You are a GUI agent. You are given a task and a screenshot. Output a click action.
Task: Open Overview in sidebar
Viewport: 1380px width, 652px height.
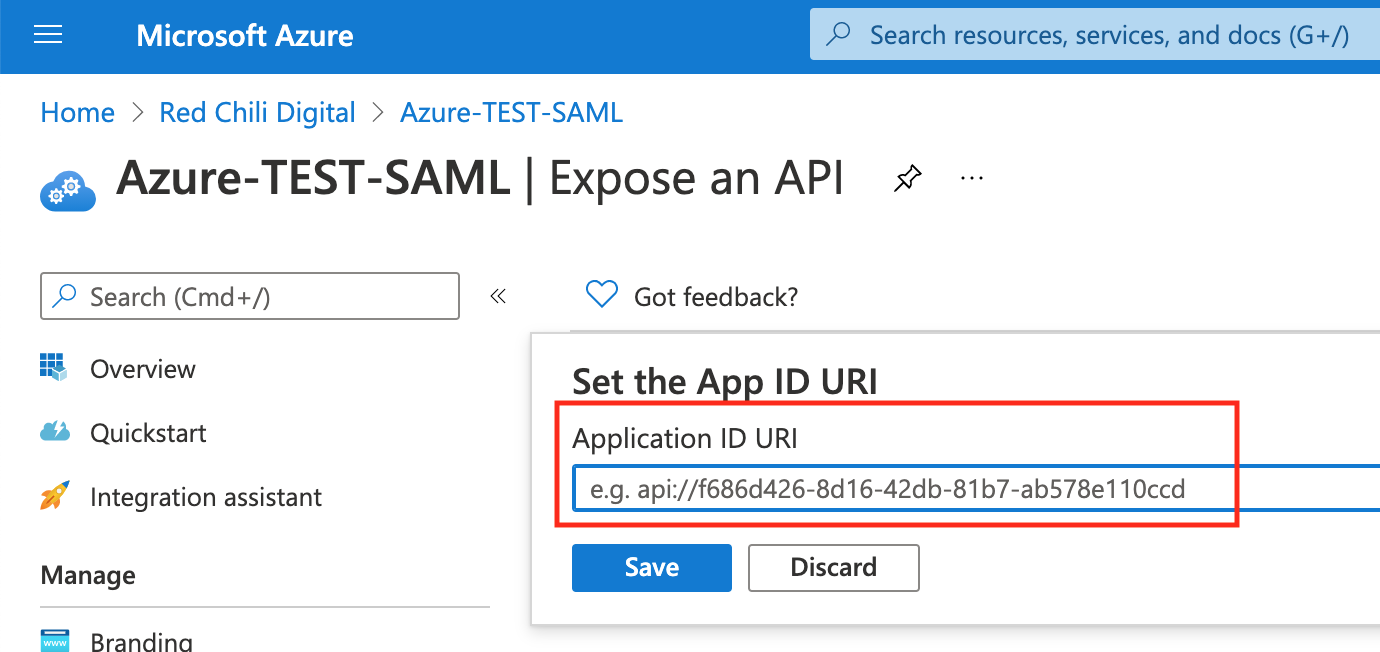(x=143, y=369)
